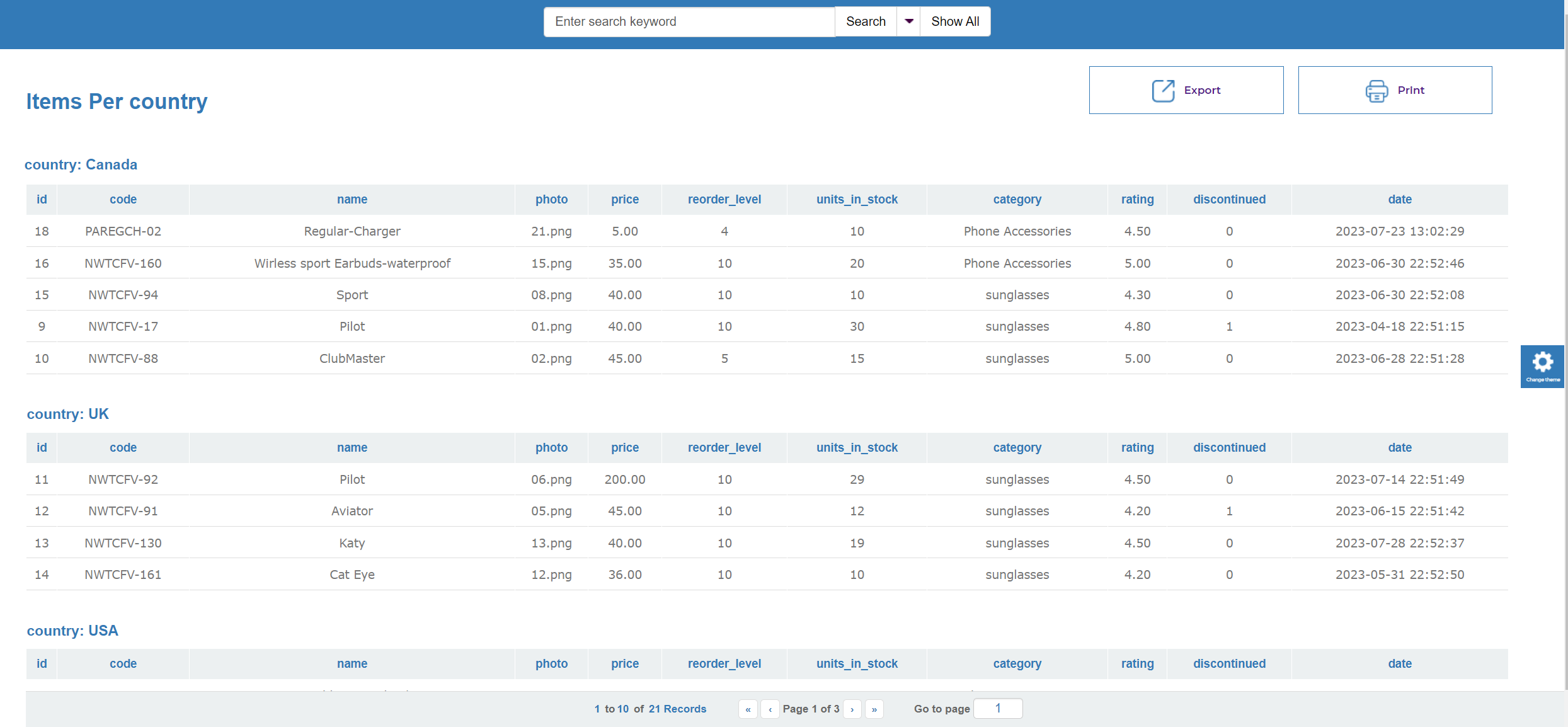Sort UK table by units_in_stock header

tap(857, 447)
